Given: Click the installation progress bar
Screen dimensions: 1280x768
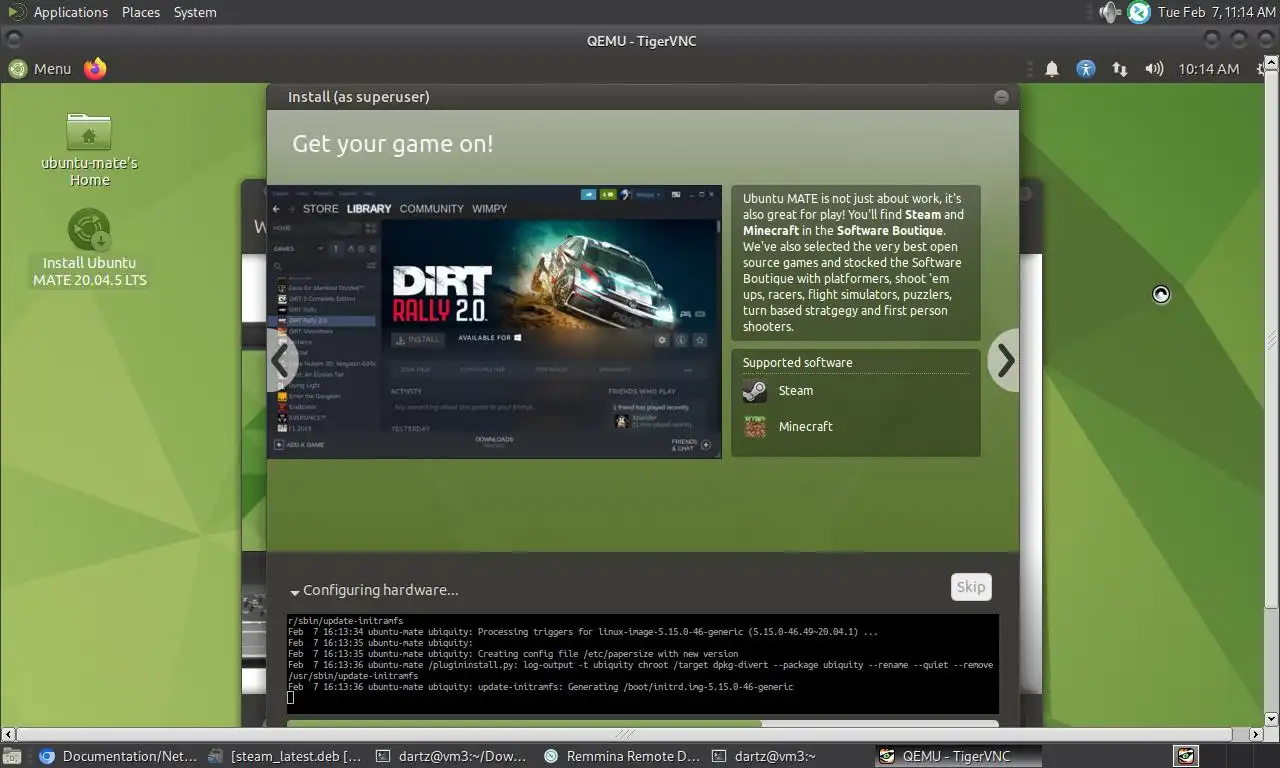Looking at the screenshot, I should click(642, 723).
